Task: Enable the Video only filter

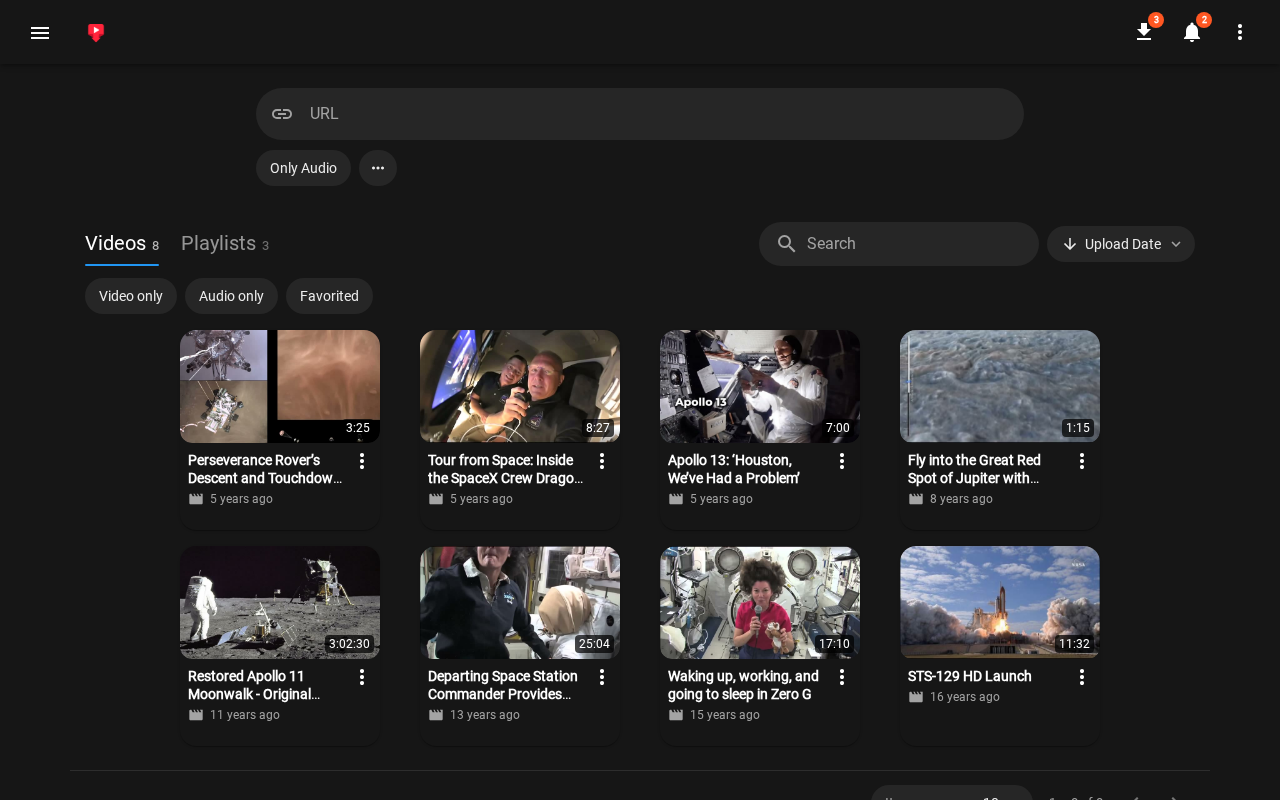Action: tap(131, 296)
